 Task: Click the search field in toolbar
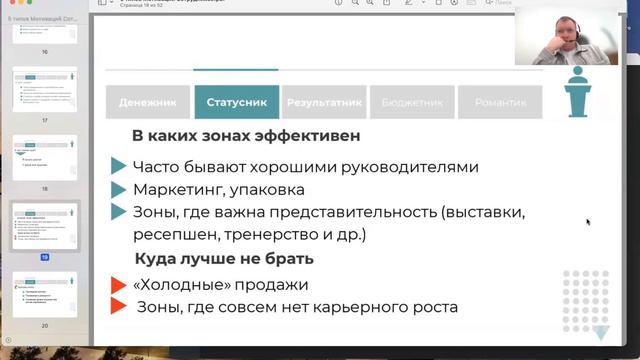499,2
